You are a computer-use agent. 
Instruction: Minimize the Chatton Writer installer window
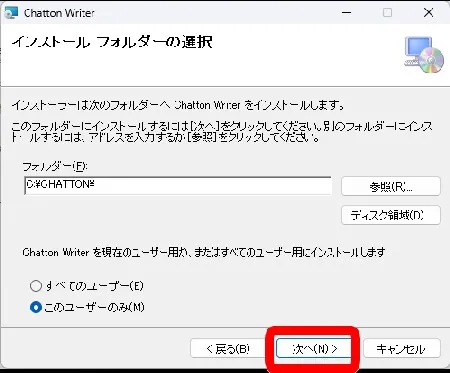click(347, 13)
